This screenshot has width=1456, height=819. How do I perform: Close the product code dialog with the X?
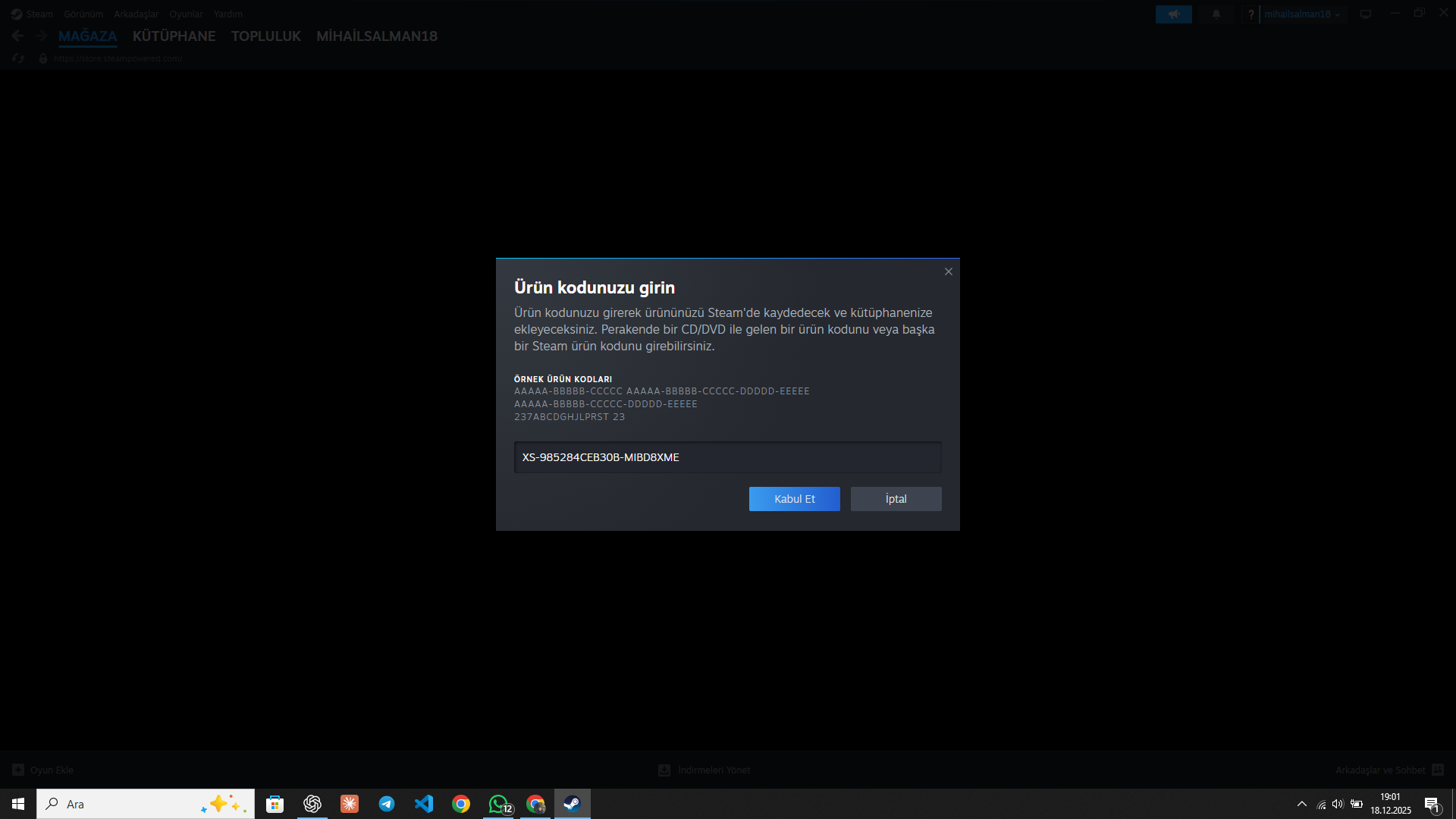pyautogui.click(x=948, y=271)
